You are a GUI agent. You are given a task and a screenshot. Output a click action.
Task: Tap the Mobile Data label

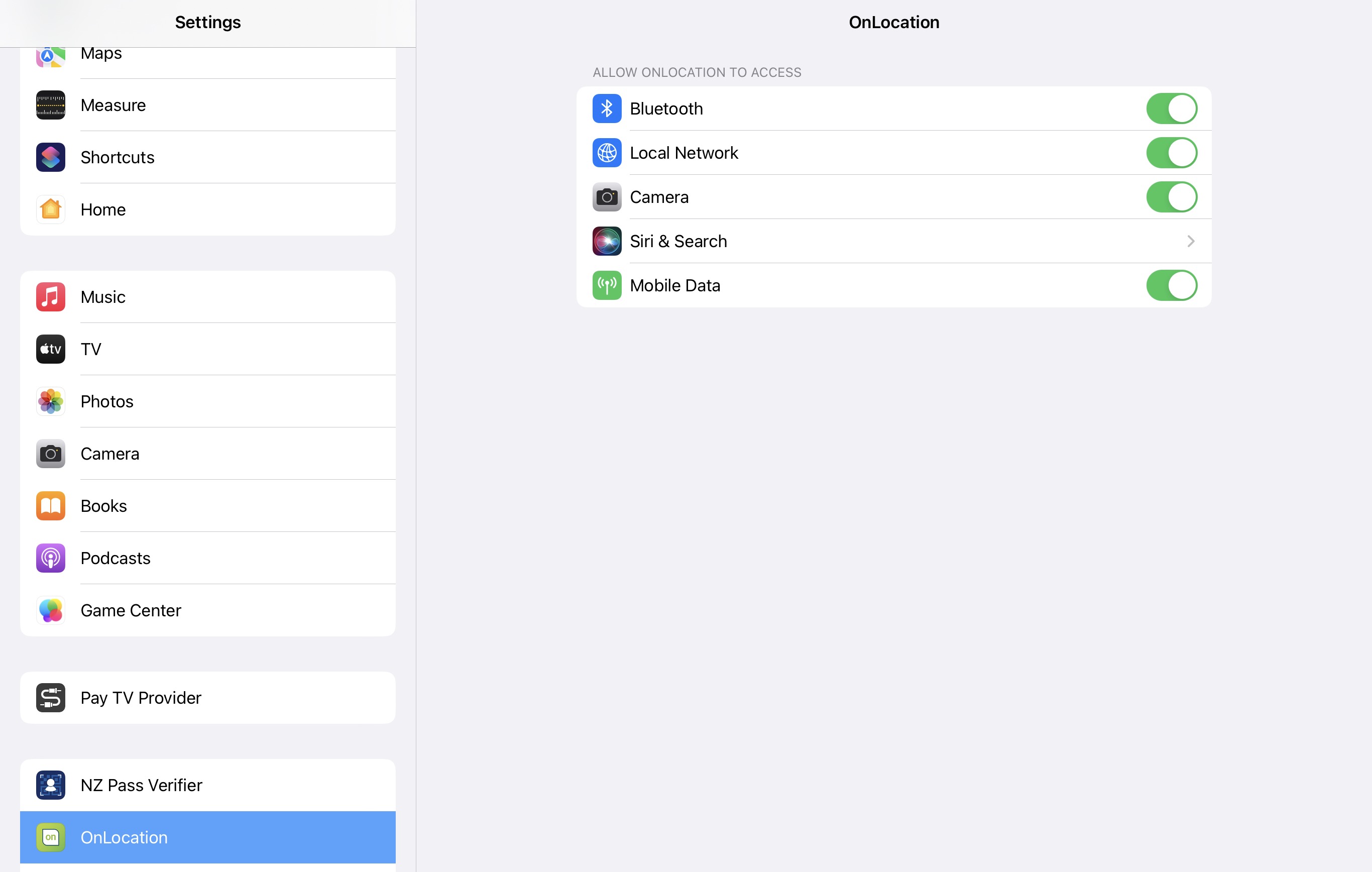click(674, 285)
